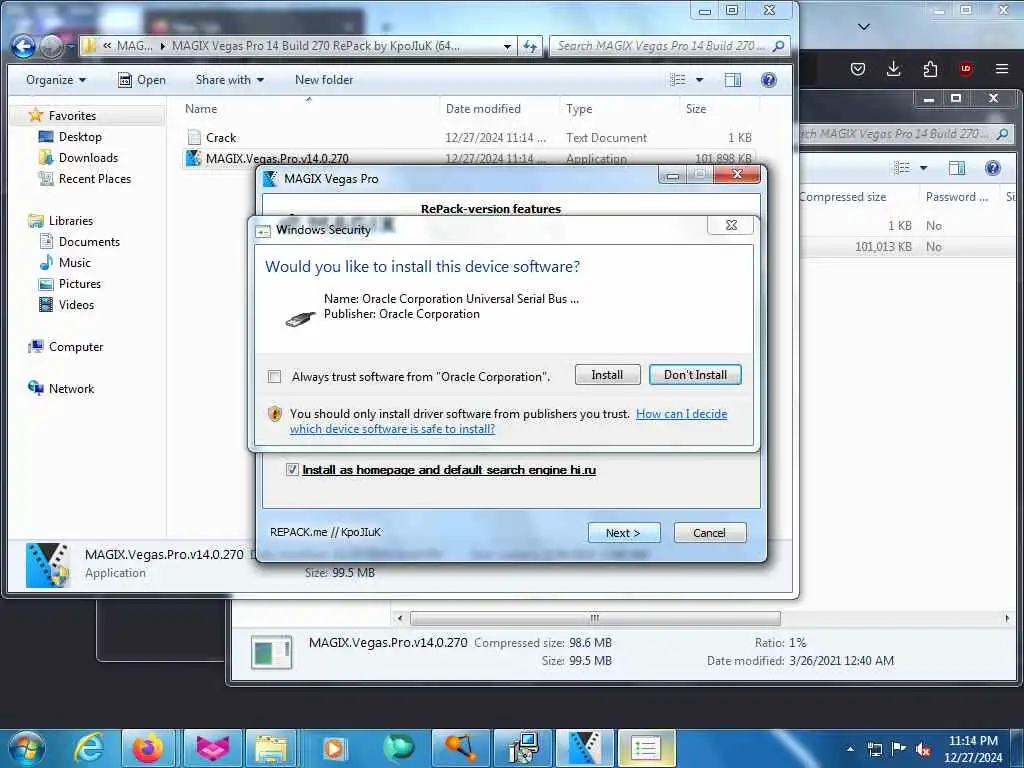Sort by the Compressed size column header

(x=842, y=197)
